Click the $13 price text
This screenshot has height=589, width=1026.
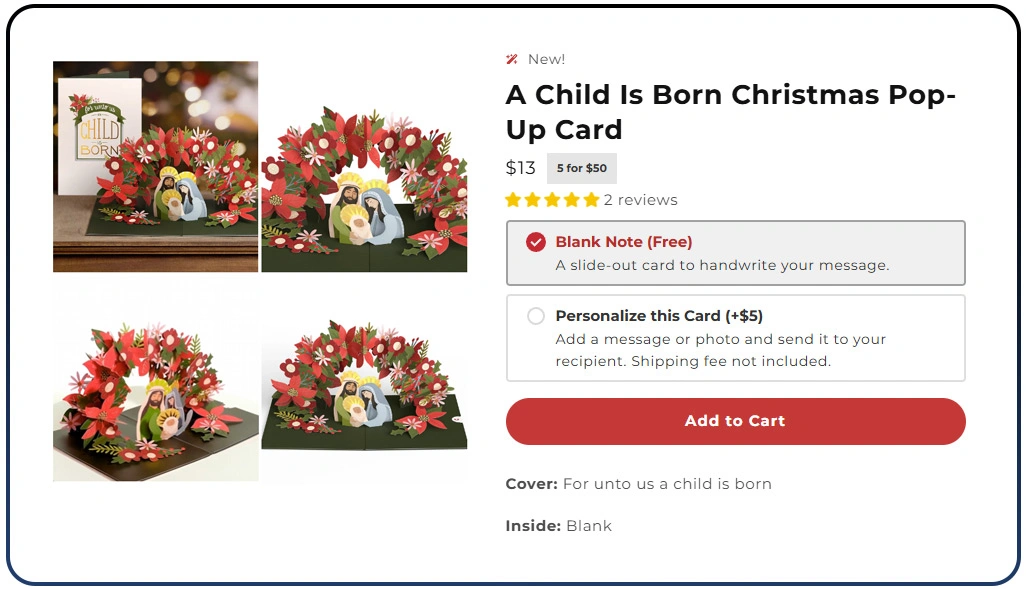click(520, 168)
